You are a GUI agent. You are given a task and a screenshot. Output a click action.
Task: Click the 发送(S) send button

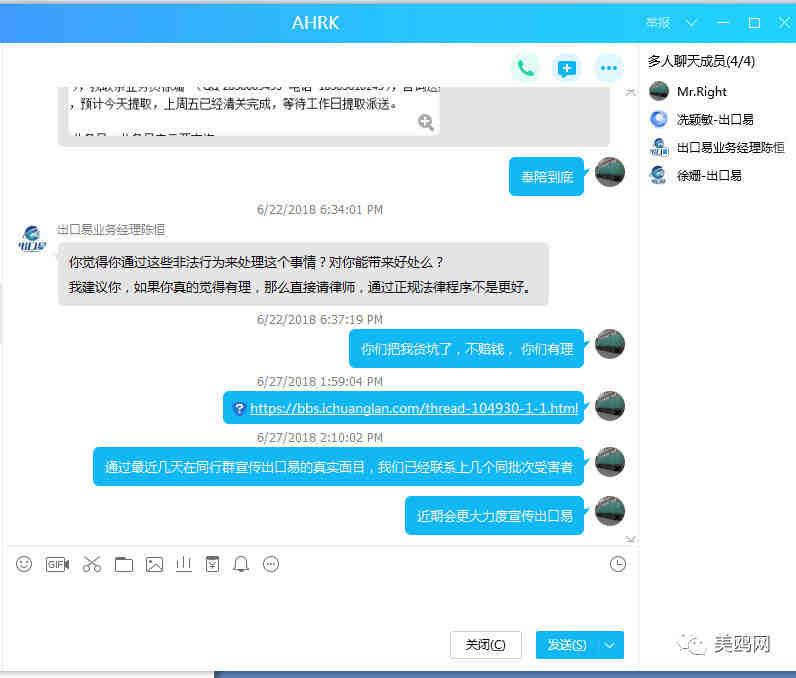(x=567, y=645)
